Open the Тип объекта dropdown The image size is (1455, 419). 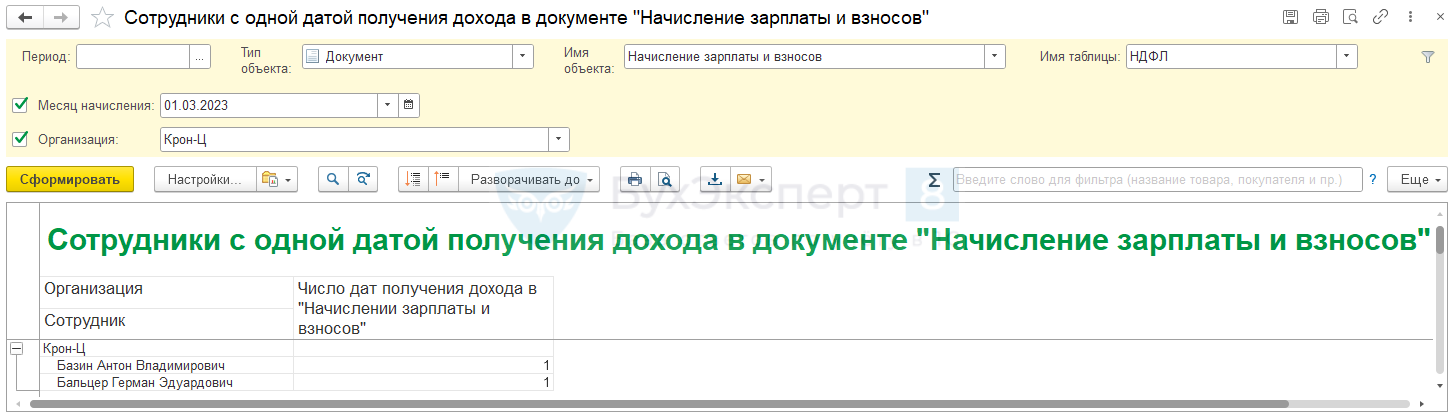[523, 57]
